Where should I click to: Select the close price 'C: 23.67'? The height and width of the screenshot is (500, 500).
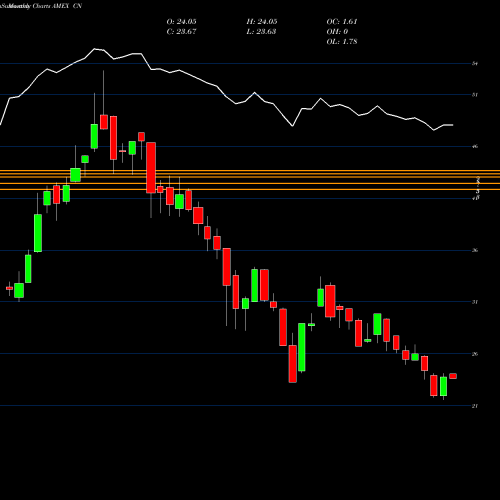(x=181, y=32)
